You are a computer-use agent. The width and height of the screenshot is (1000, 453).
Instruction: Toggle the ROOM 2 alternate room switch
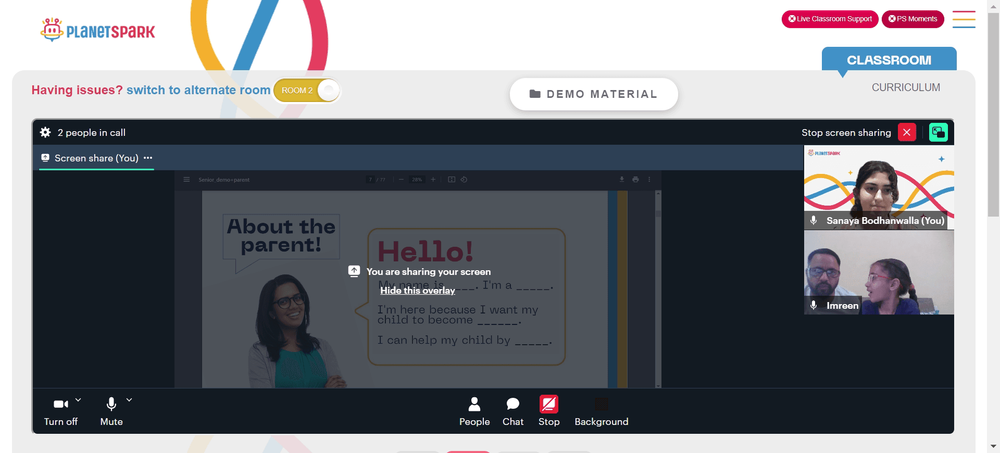(307, 90)
